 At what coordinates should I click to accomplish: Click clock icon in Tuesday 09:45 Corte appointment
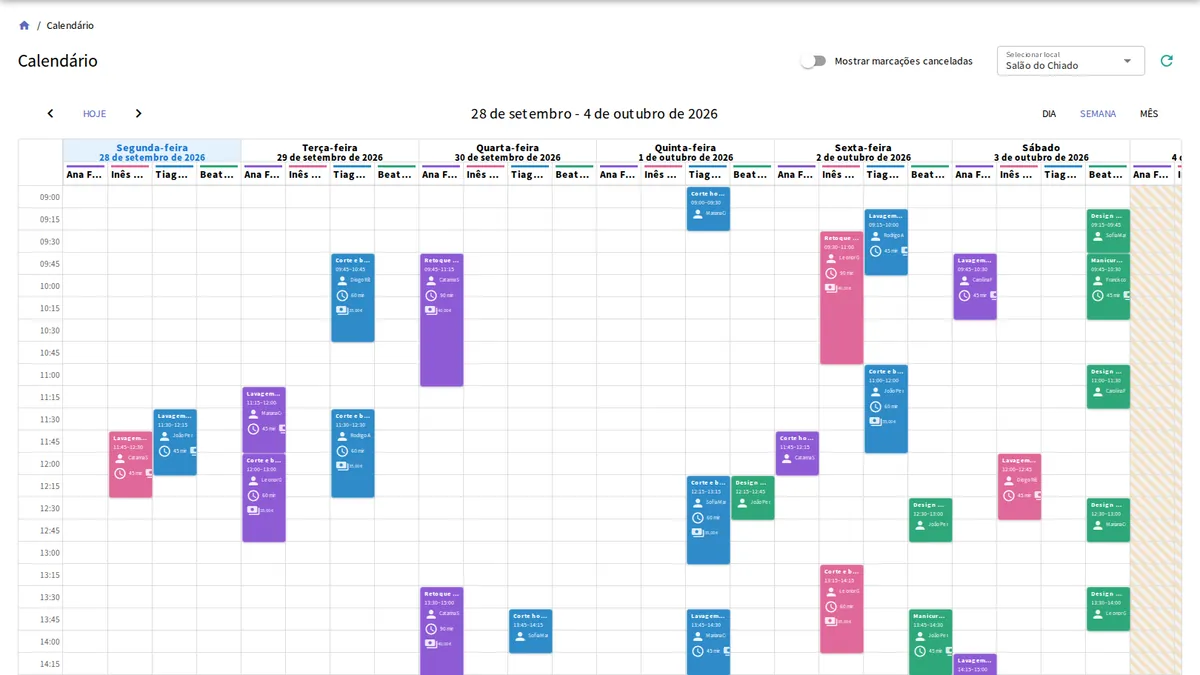click(x=342, y=295)
